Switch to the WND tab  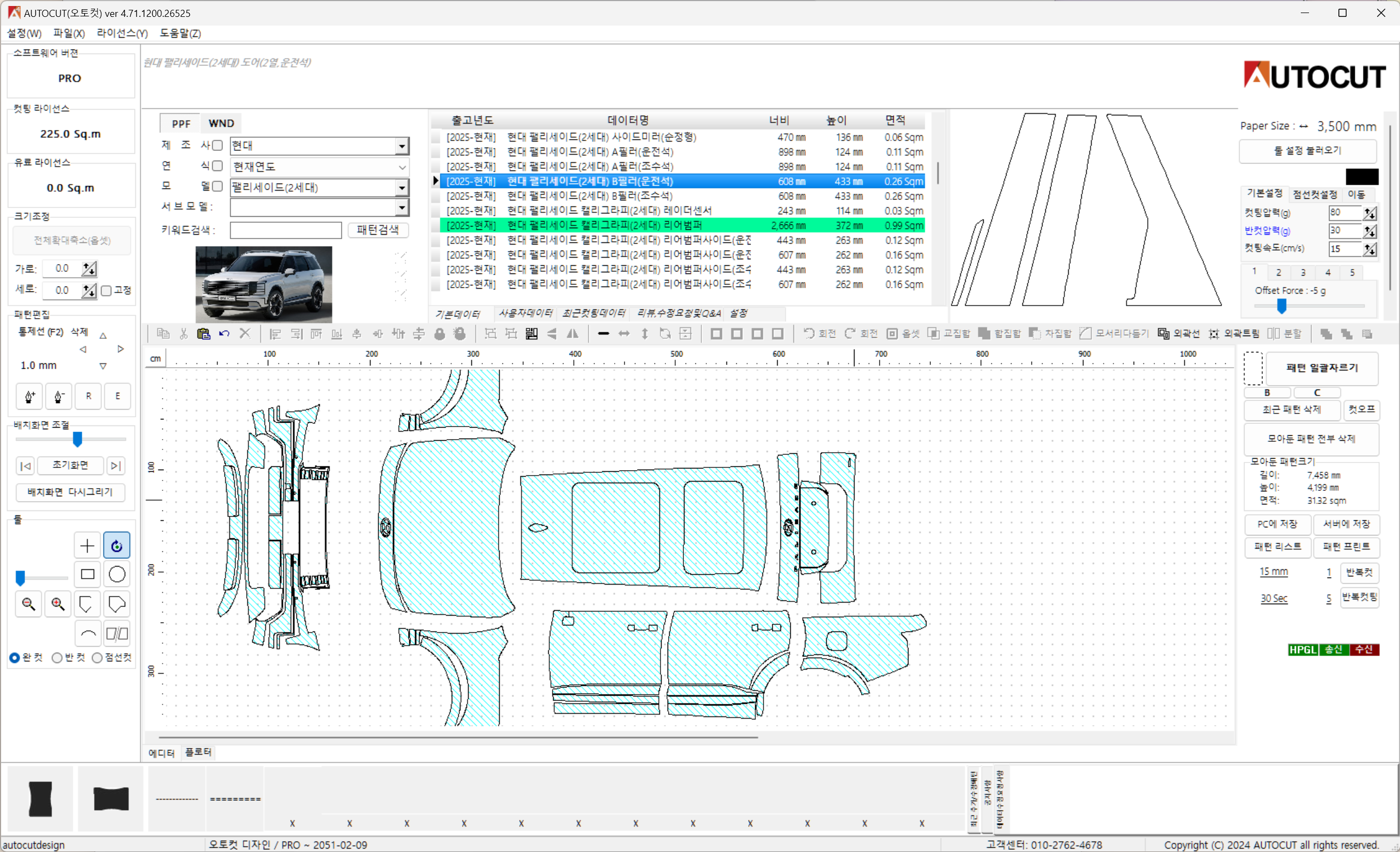pos(221,123)
